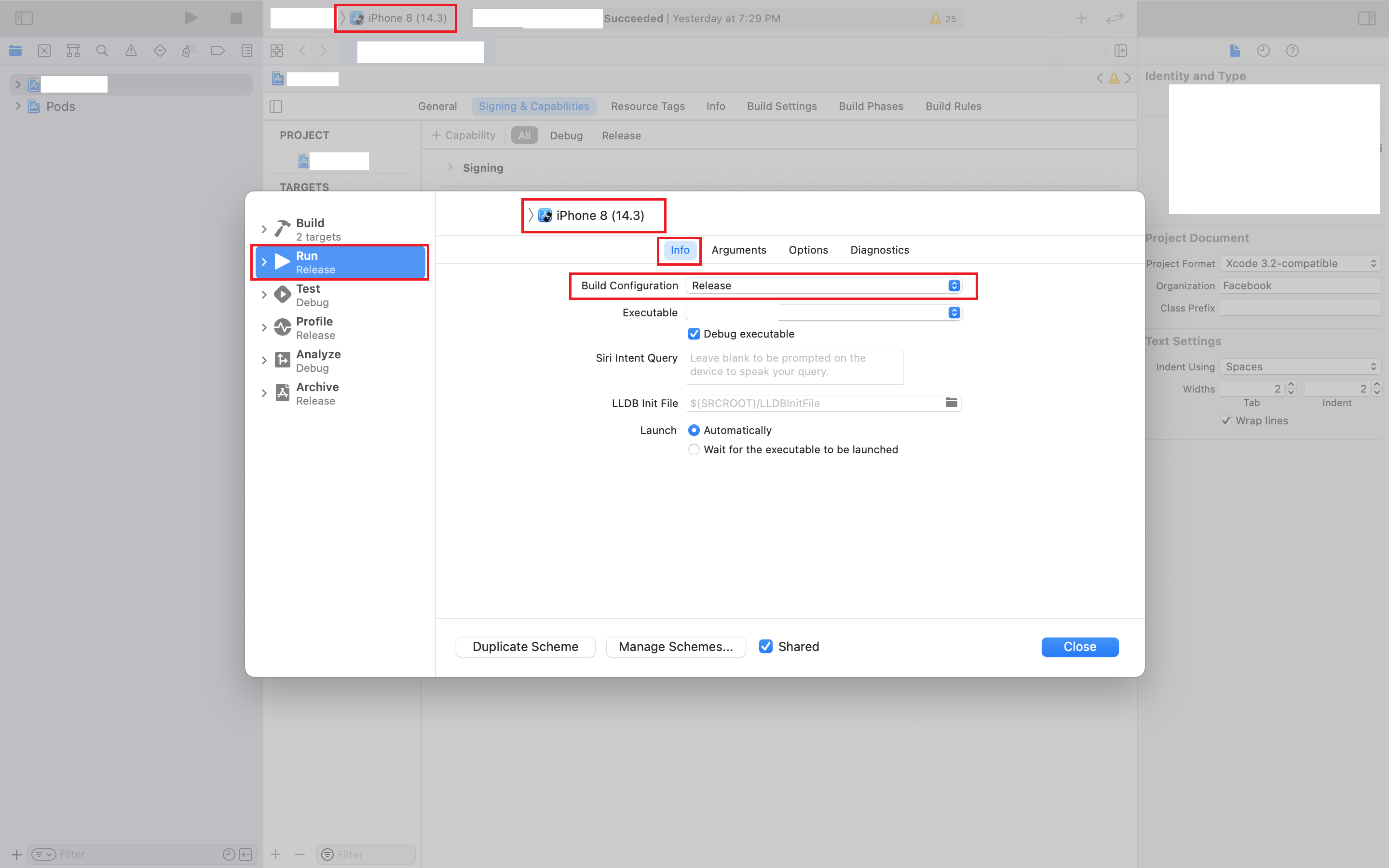The image size is (1389, 868).
Task: Click the Library plus icon in toolbar
Action: coord(1081,18)
